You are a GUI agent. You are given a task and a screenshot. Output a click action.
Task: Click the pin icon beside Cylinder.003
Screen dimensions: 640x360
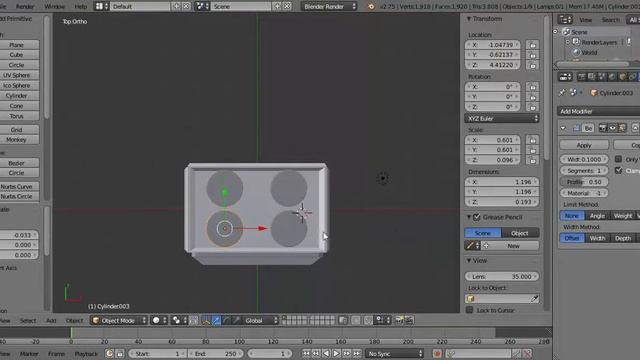(x=562, y=93)
